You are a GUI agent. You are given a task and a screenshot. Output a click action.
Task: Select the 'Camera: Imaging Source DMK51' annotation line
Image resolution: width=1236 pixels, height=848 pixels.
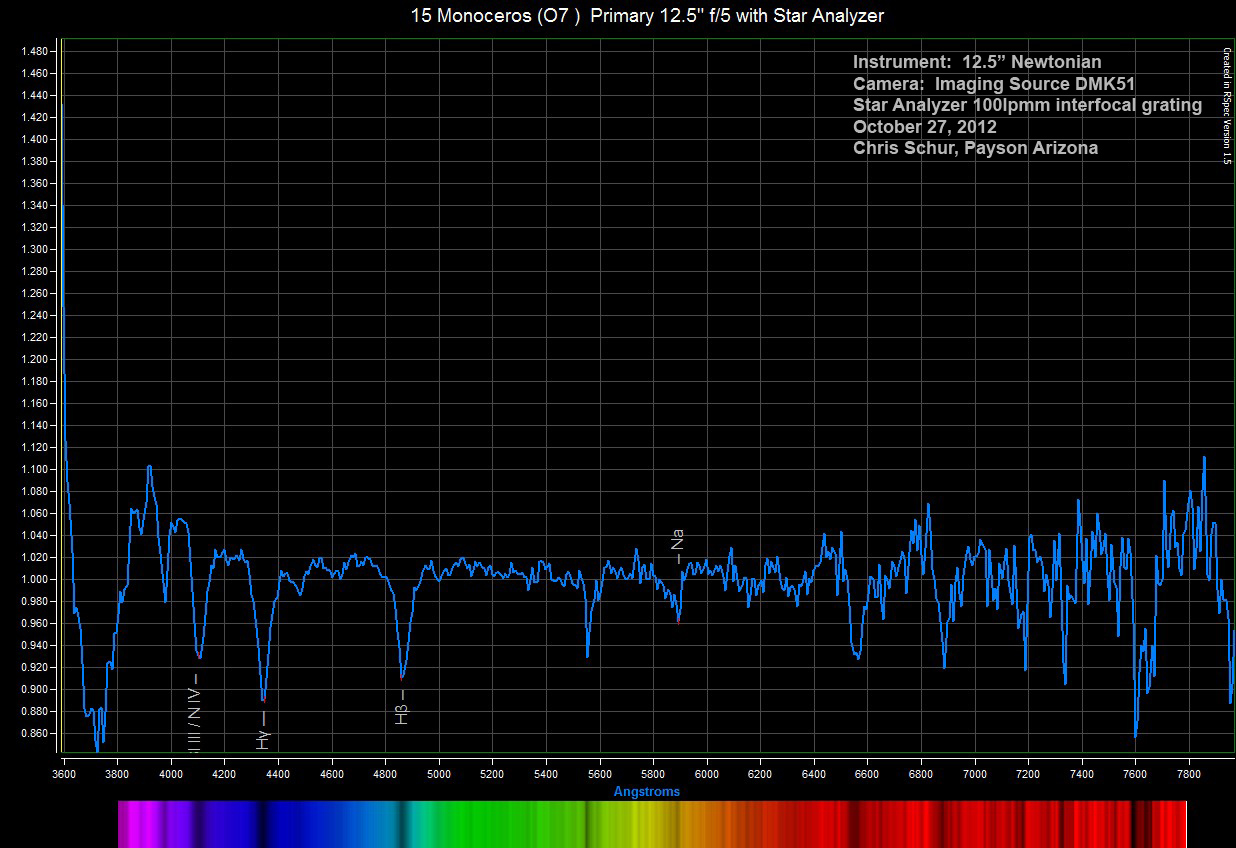[994, 84]
